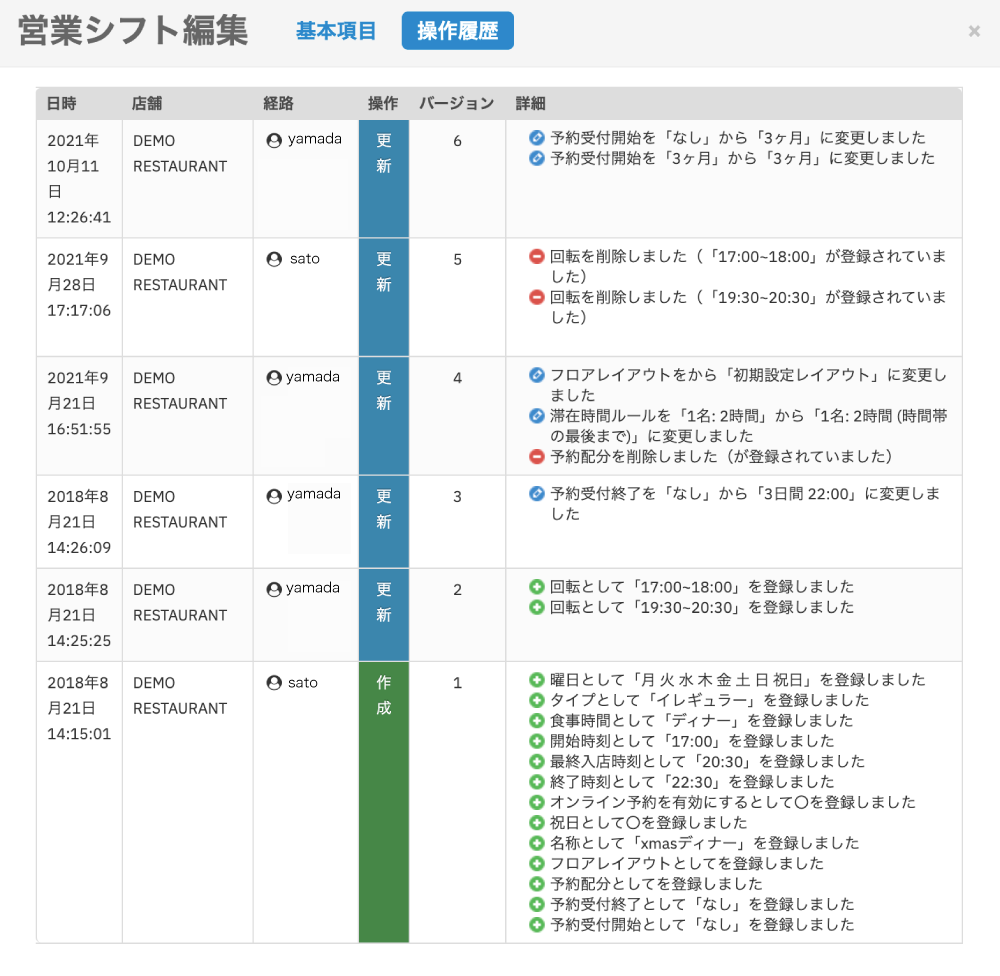Click the add icon beside 回転 17:00~18:00 registered

[537, 586]
